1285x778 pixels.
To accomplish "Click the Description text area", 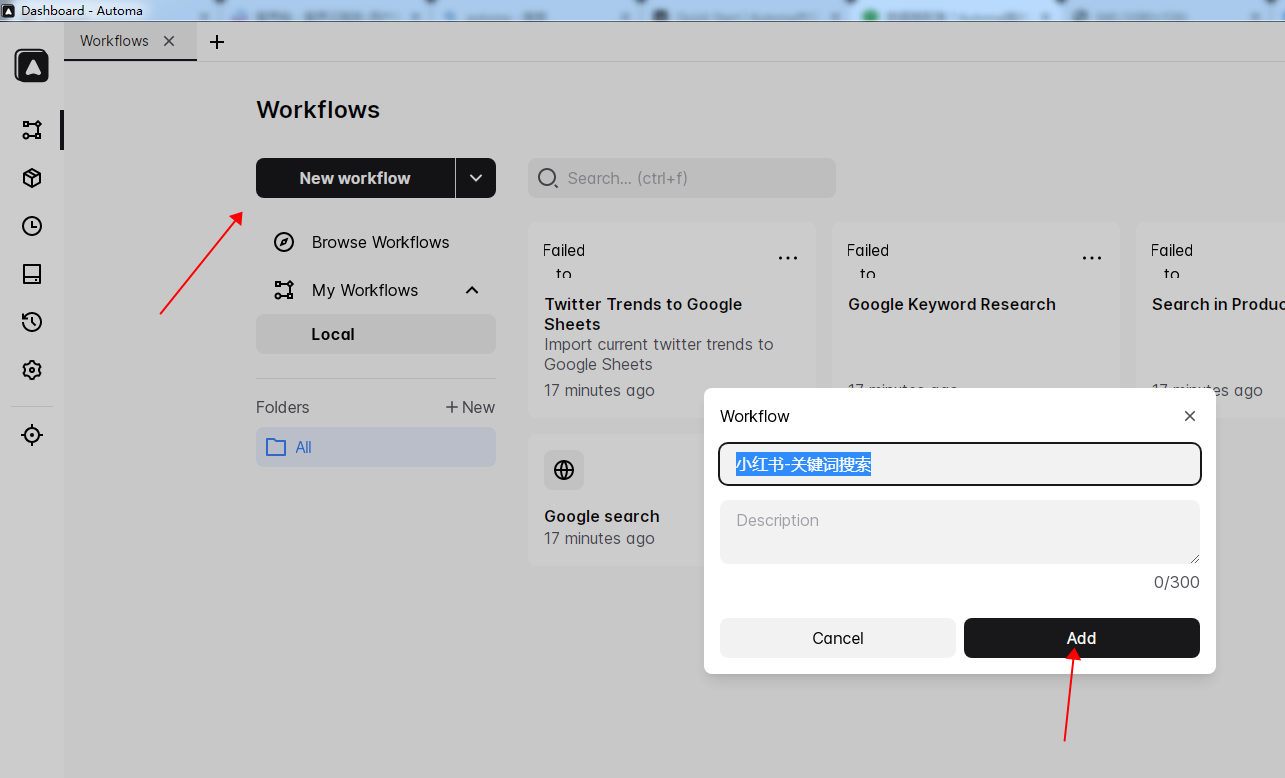I will (x=960, y=532).
